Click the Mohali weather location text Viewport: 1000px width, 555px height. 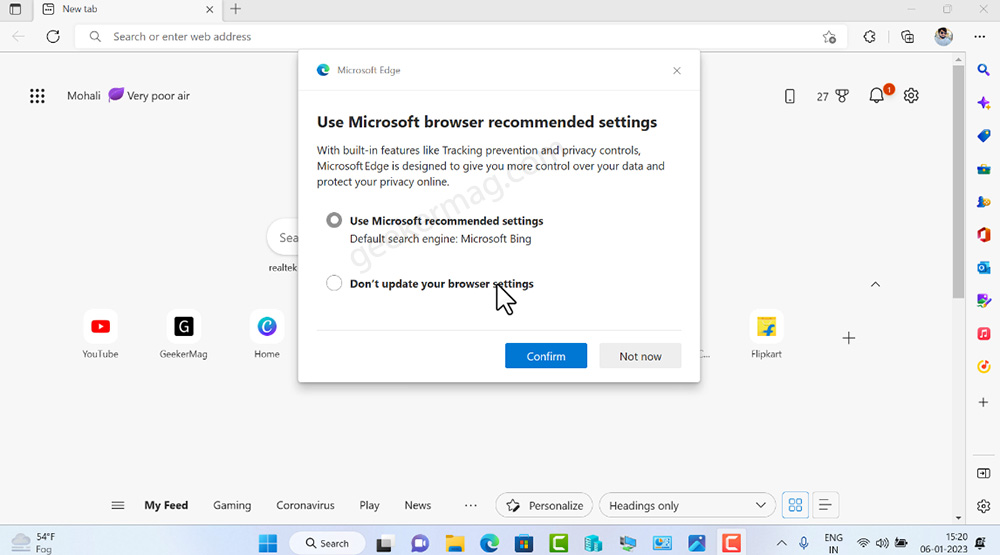pos(84,96)
